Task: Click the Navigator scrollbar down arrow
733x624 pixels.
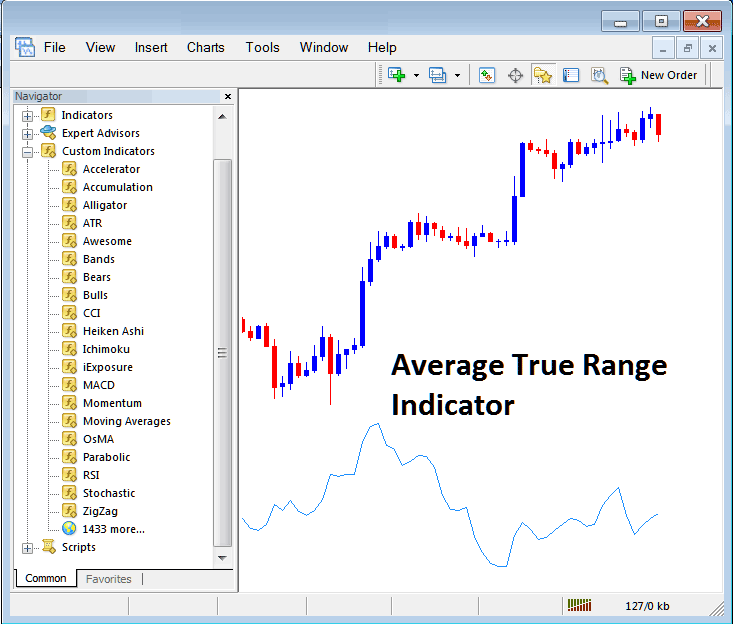Action: [223, 557]
